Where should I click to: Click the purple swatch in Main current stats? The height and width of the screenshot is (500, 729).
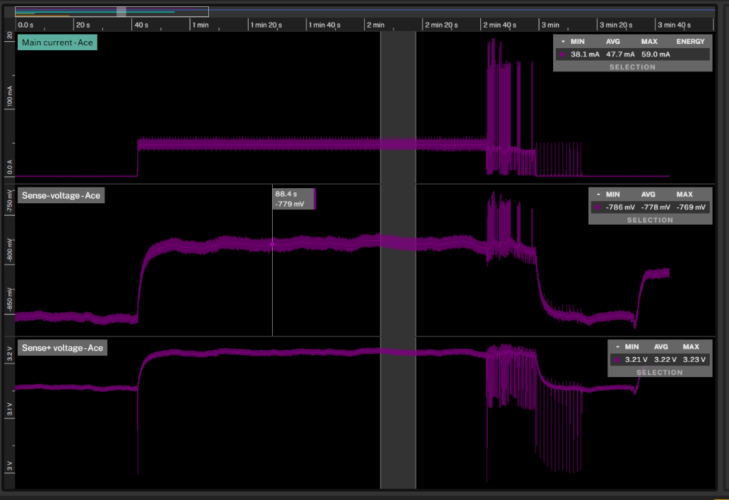[562, 54]
